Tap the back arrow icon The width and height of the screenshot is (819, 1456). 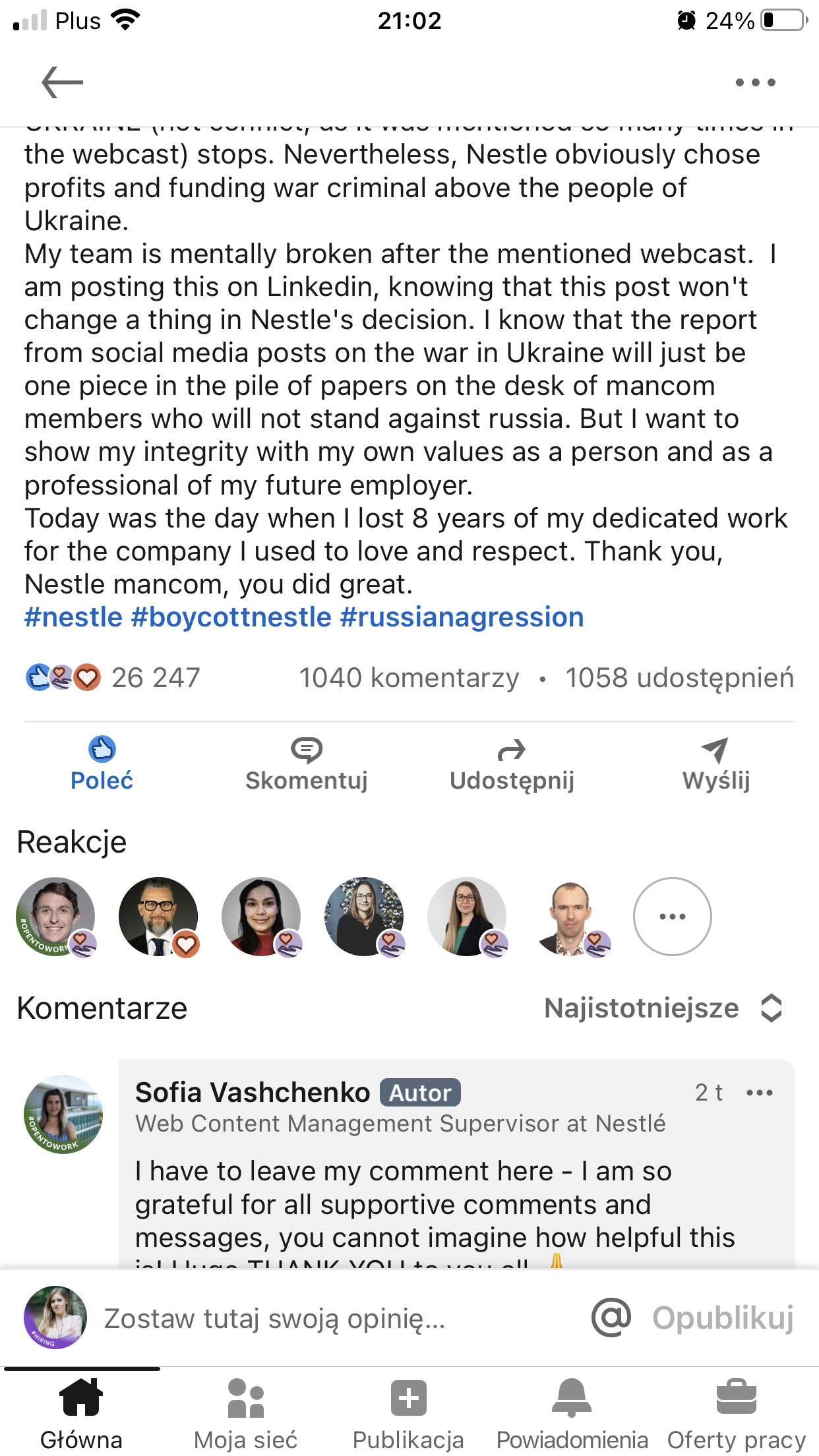click(x=62, y=82)
